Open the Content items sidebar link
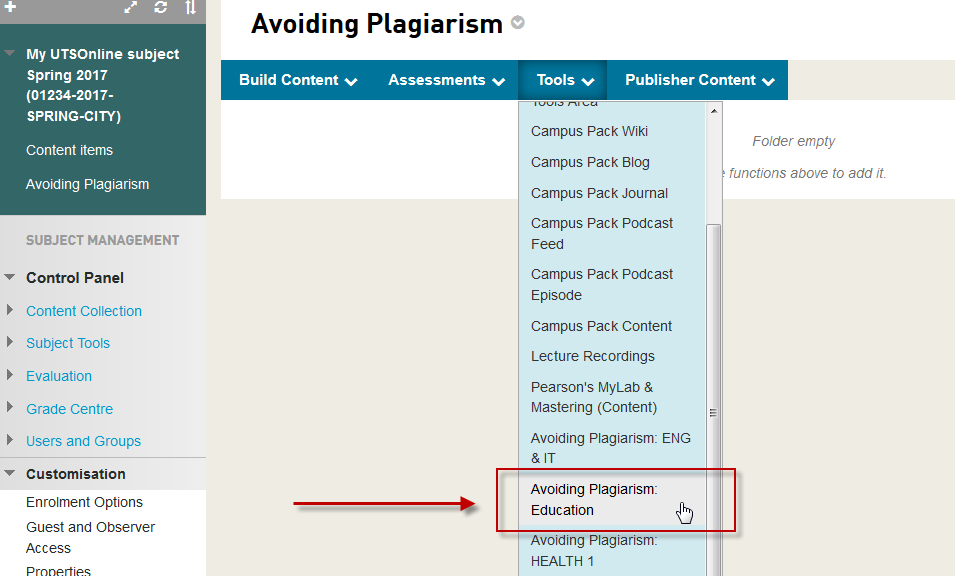Viewport: 955px width, 576px height. click(69, 150)
